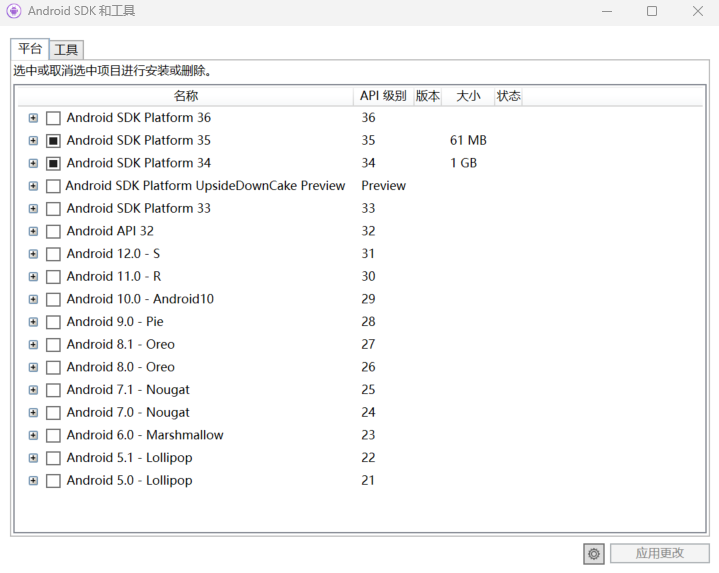Click the 61 MB size value
719x573 pixels.
[468, 140]
